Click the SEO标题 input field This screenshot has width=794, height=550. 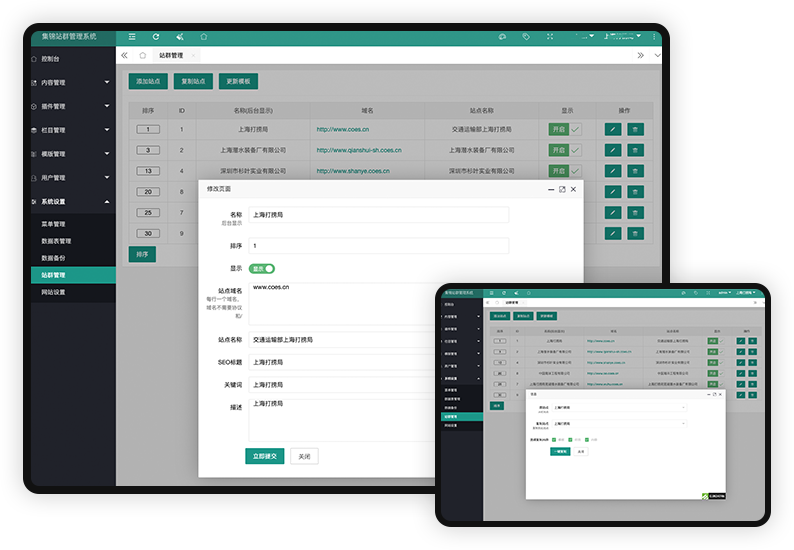pos(380,362)
